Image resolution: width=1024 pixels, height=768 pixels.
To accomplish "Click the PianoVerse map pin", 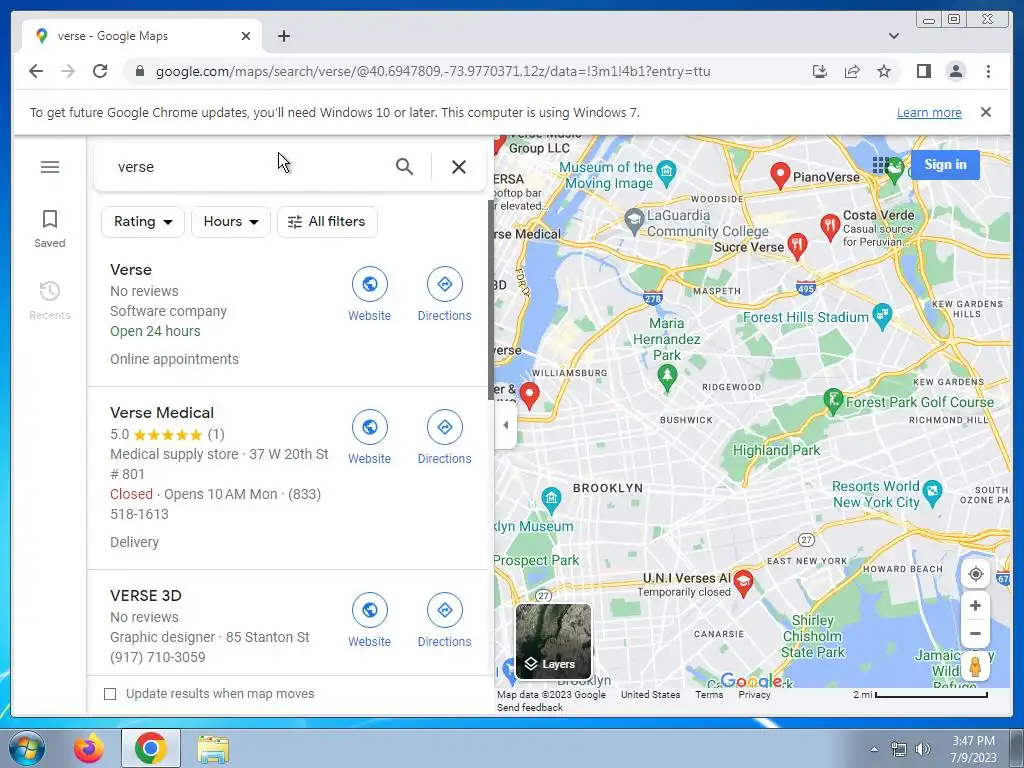I will (780, 175).
